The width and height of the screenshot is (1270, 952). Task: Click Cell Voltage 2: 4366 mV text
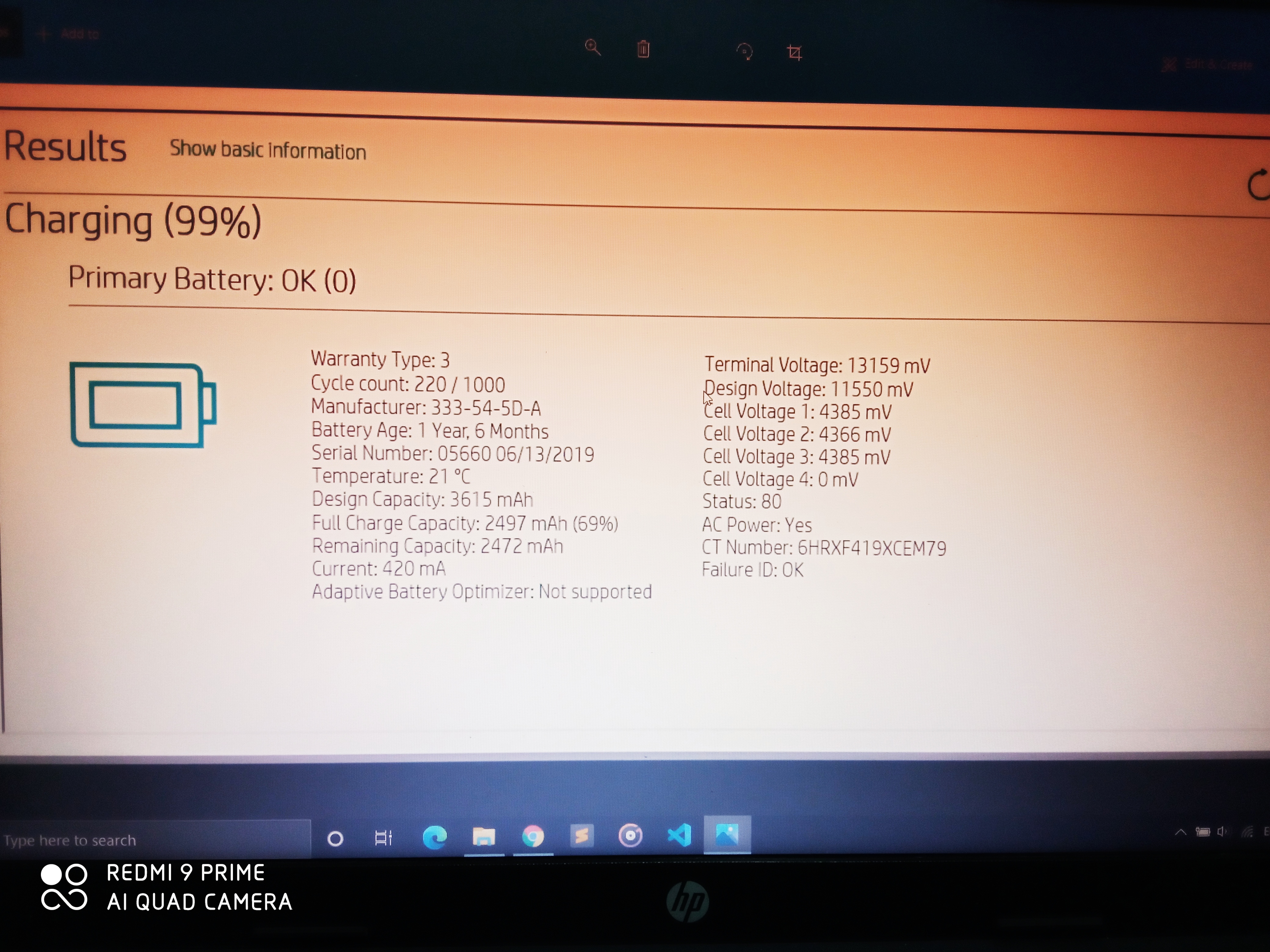797,435
